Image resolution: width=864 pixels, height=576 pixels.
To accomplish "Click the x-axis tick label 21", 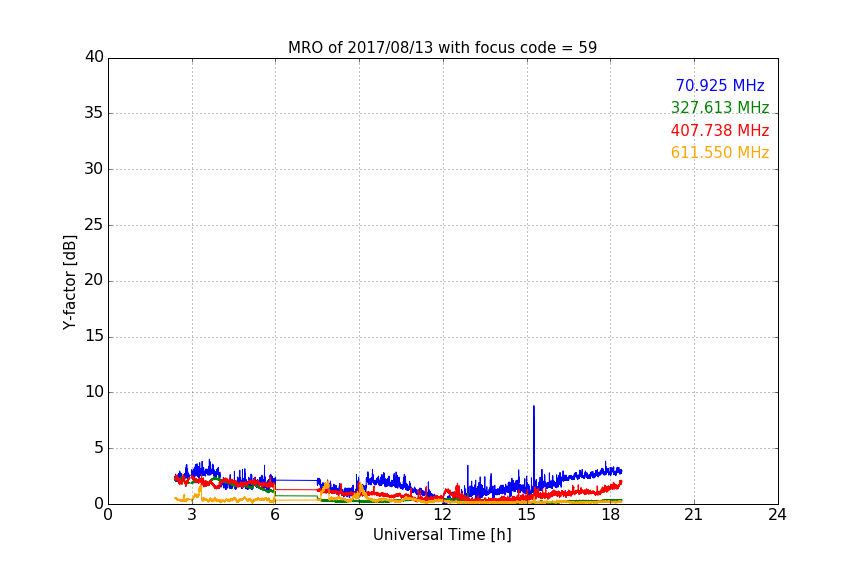I will coord(694,515).
